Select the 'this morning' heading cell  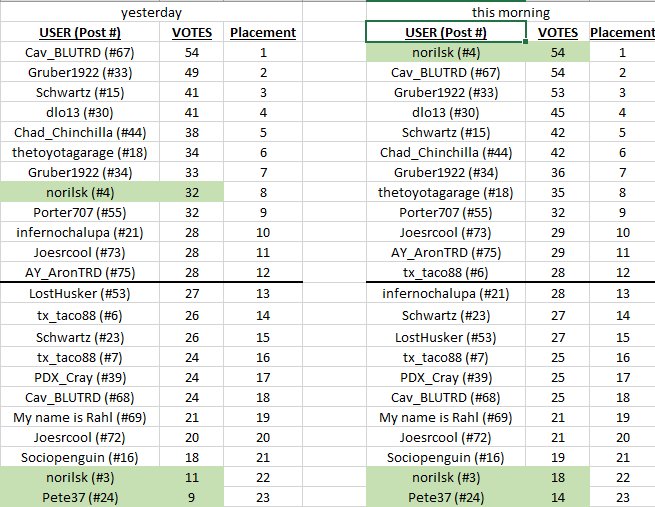[510, 12]
